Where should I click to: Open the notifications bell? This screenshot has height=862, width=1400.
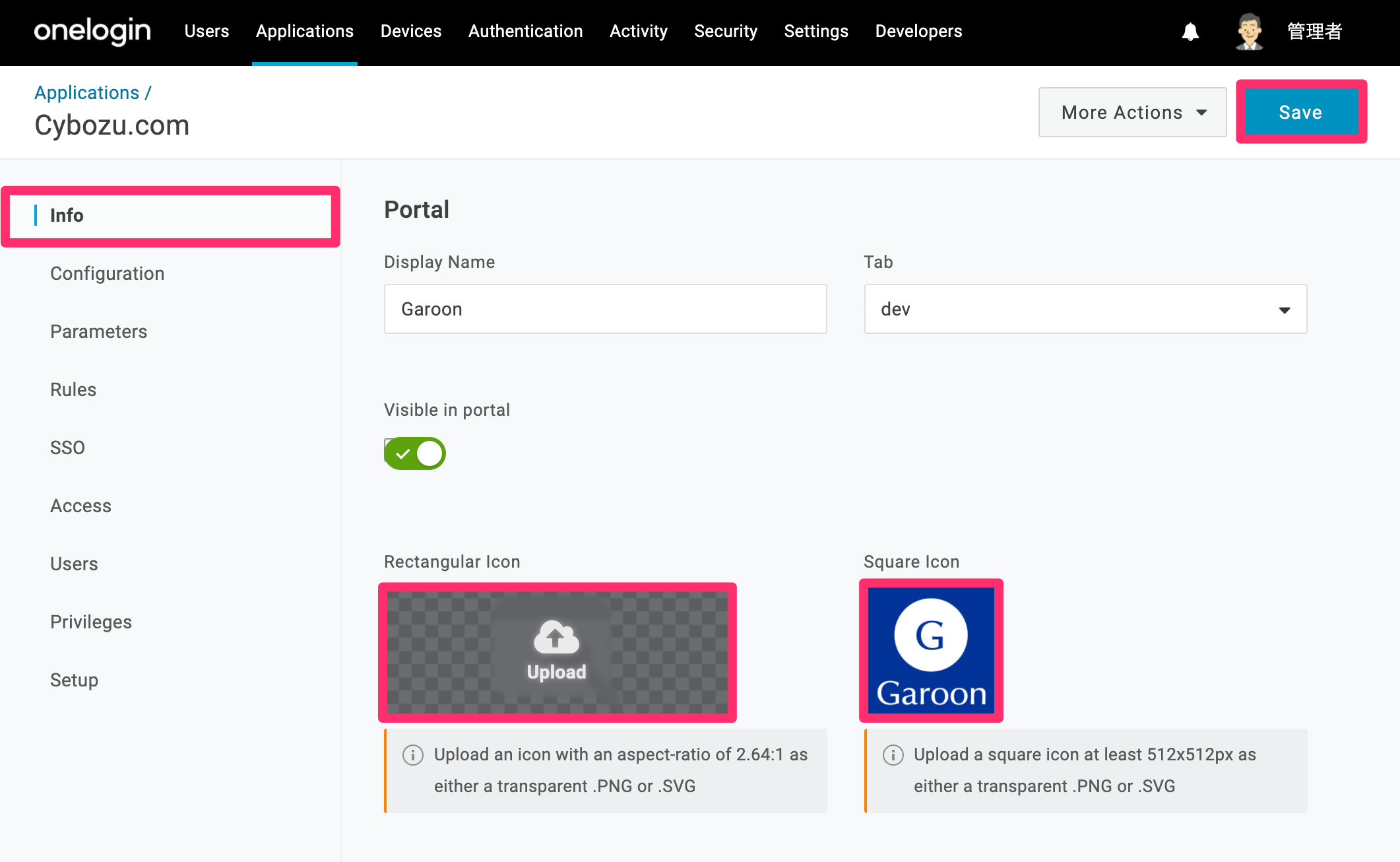point(1190,32)
